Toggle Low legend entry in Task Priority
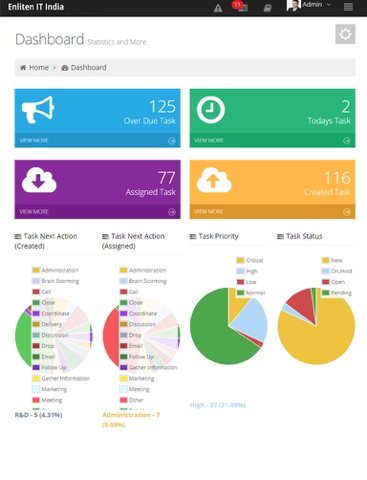 (246, 282)
